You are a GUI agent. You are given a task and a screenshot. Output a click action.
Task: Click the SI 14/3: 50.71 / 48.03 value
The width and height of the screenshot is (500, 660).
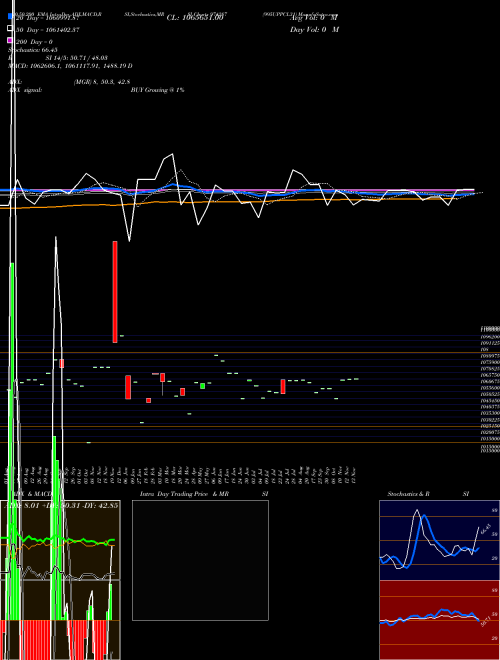77,58
